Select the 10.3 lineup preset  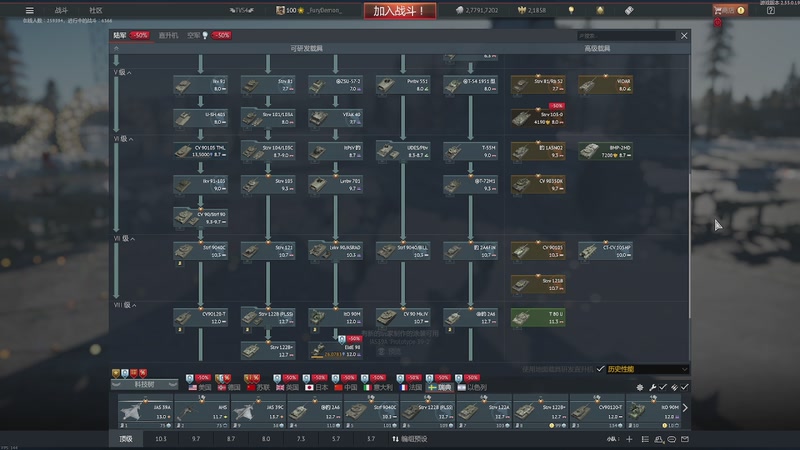click(161, 439)
